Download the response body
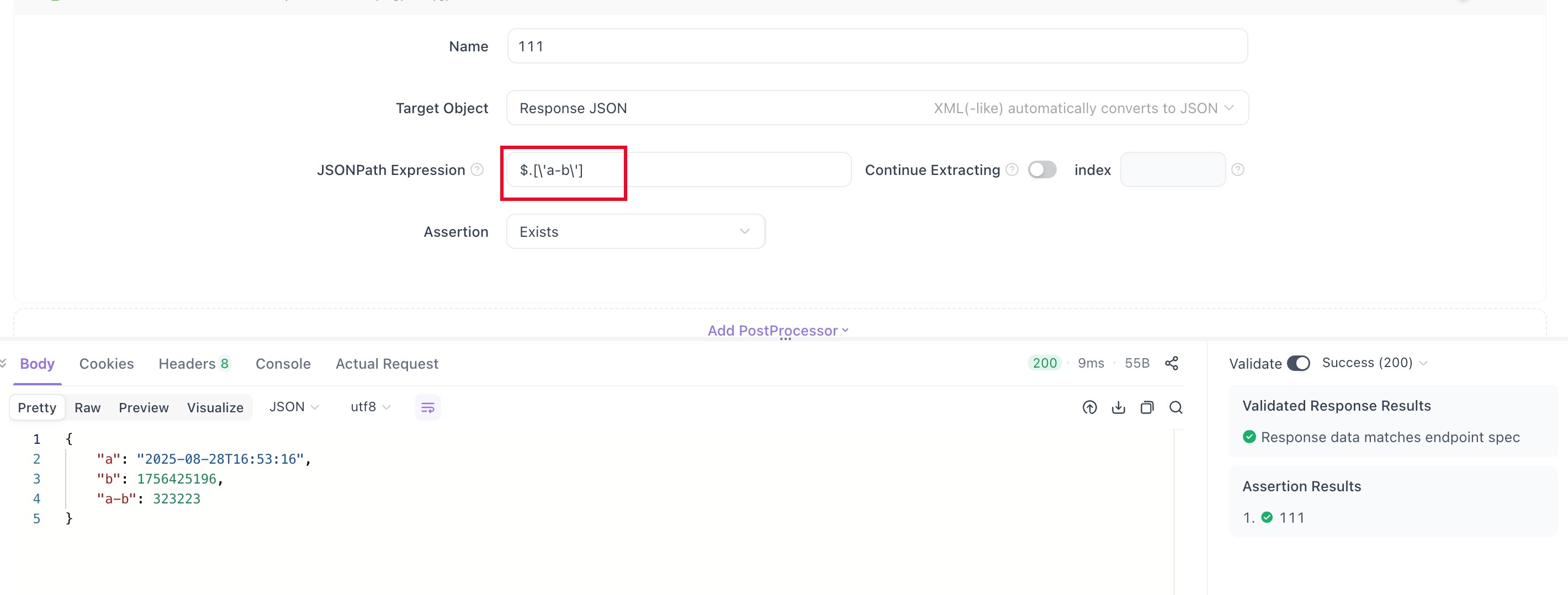1568x595 pixels. click(1118, 408)
